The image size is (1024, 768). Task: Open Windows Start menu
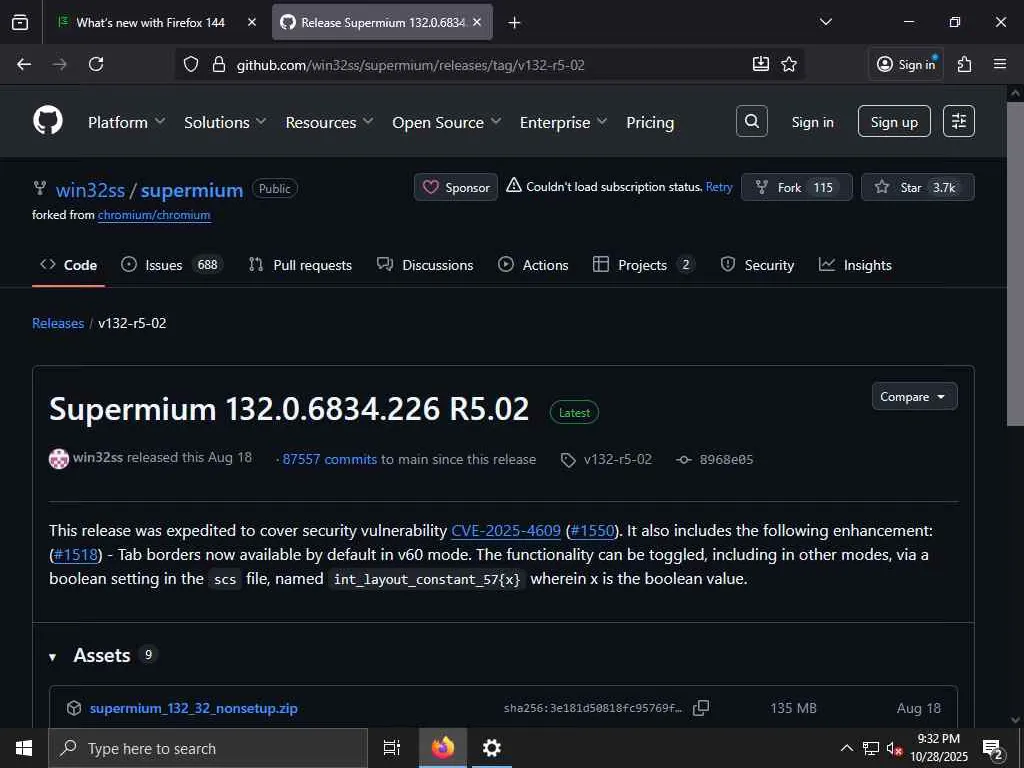pyautogui.click(x=24, y=748)
